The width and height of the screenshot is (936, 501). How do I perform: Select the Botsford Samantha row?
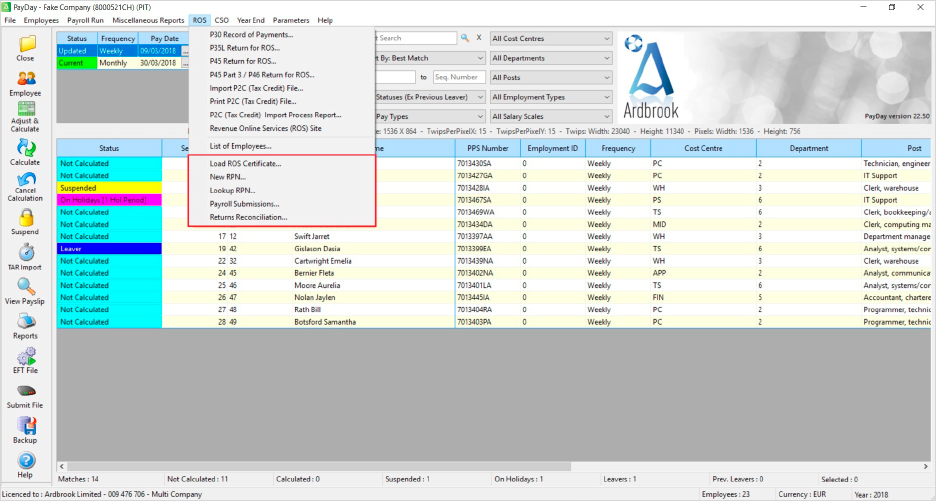click(x=494, y=322)
